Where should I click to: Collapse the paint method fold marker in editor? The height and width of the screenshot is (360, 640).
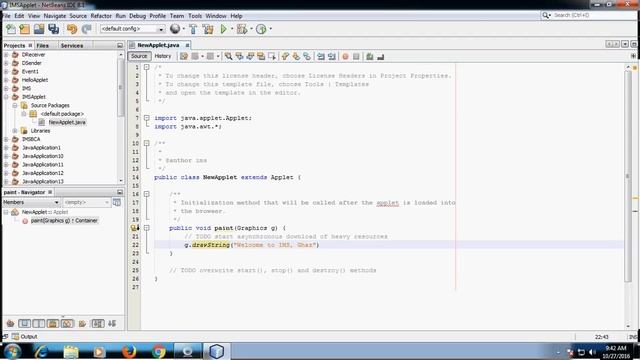click(147, 228)
